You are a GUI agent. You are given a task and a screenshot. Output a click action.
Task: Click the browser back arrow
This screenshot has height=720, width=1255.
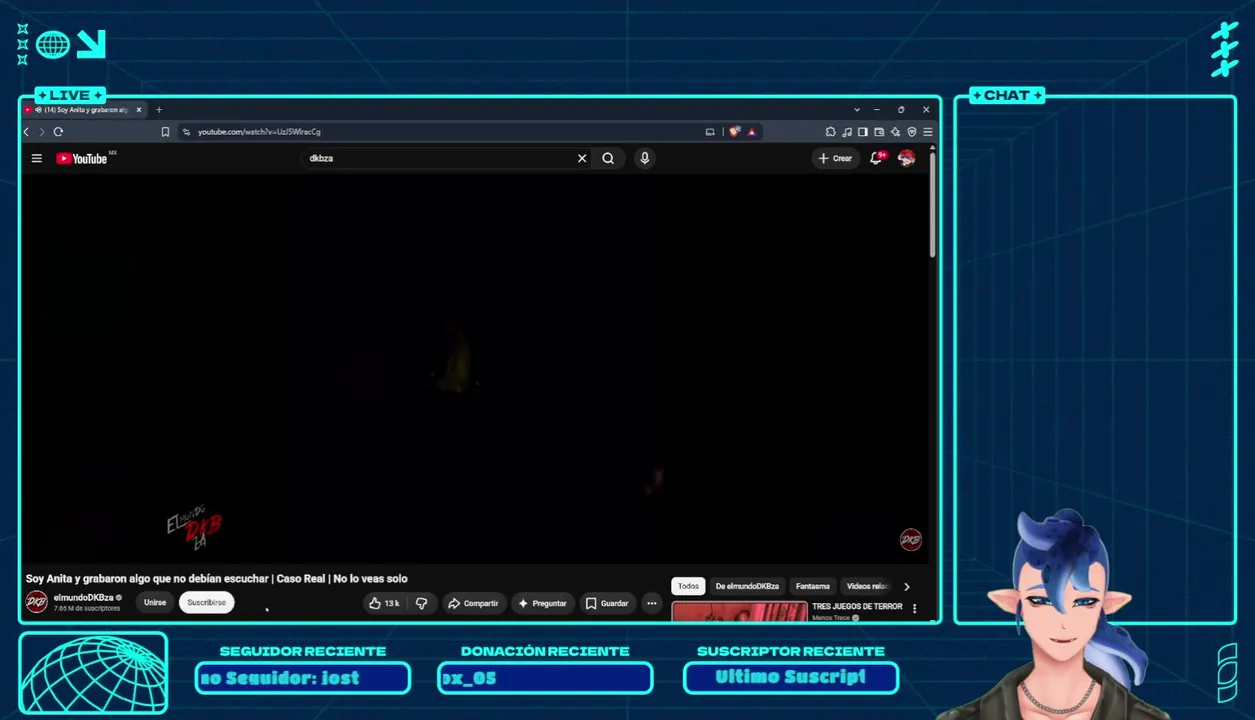pos(27,132)
